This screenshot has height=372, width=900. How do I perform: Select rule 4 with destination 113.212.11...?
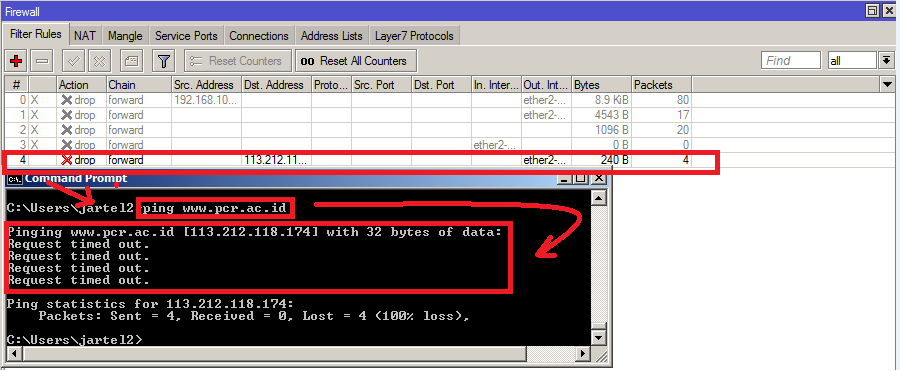coord(348,160)
